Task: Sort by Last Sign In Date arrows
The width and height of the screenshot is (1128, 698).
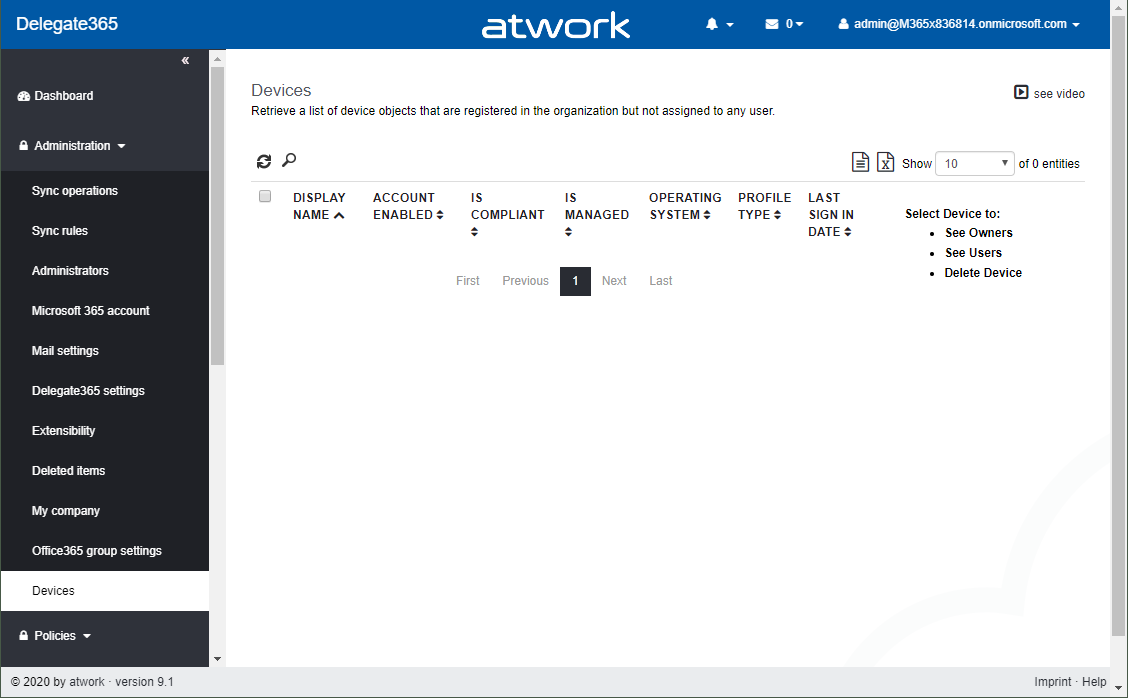Action: tap(847, 232)
